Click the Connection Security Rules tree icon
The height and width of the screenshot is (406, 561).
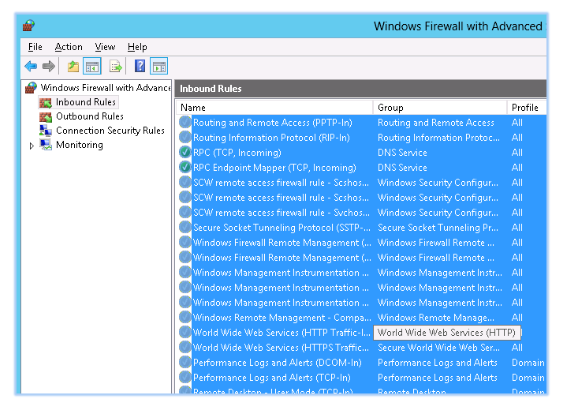pyautogui.click(x=45, y=131)
